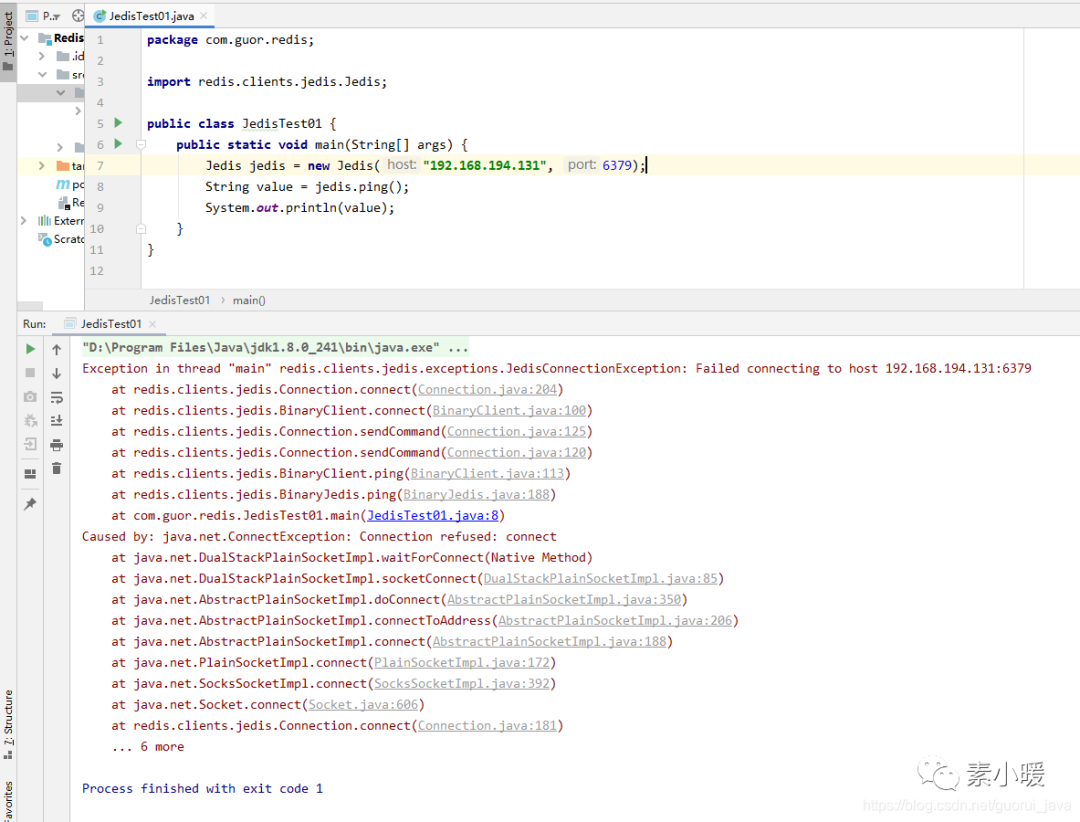Collapse the src folder in project tree
Viewport: 1080px width, 822px height.
click(x=42, y=74)
